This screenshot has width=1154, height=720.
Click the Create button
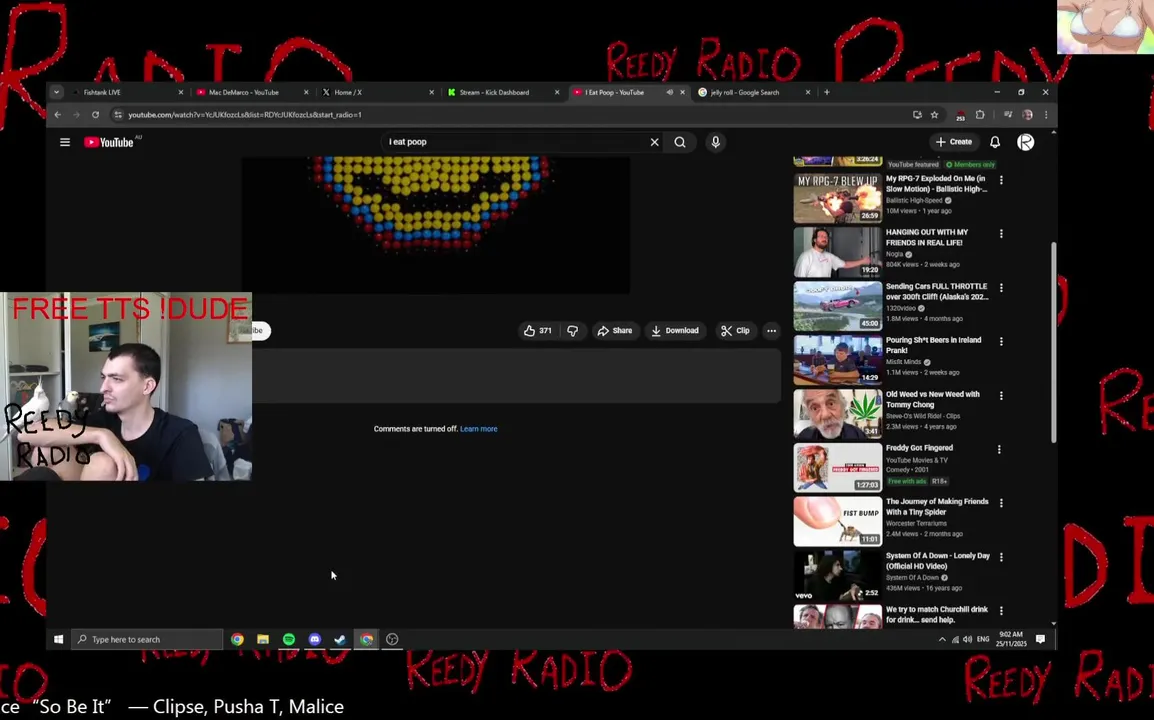[954, 142]
